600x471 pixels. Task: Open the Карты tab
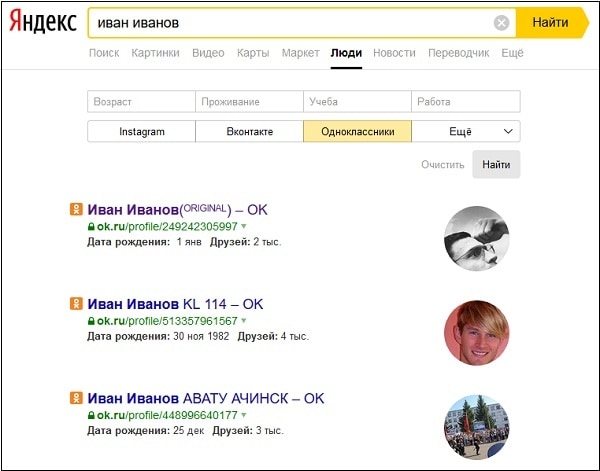point(253,53)
